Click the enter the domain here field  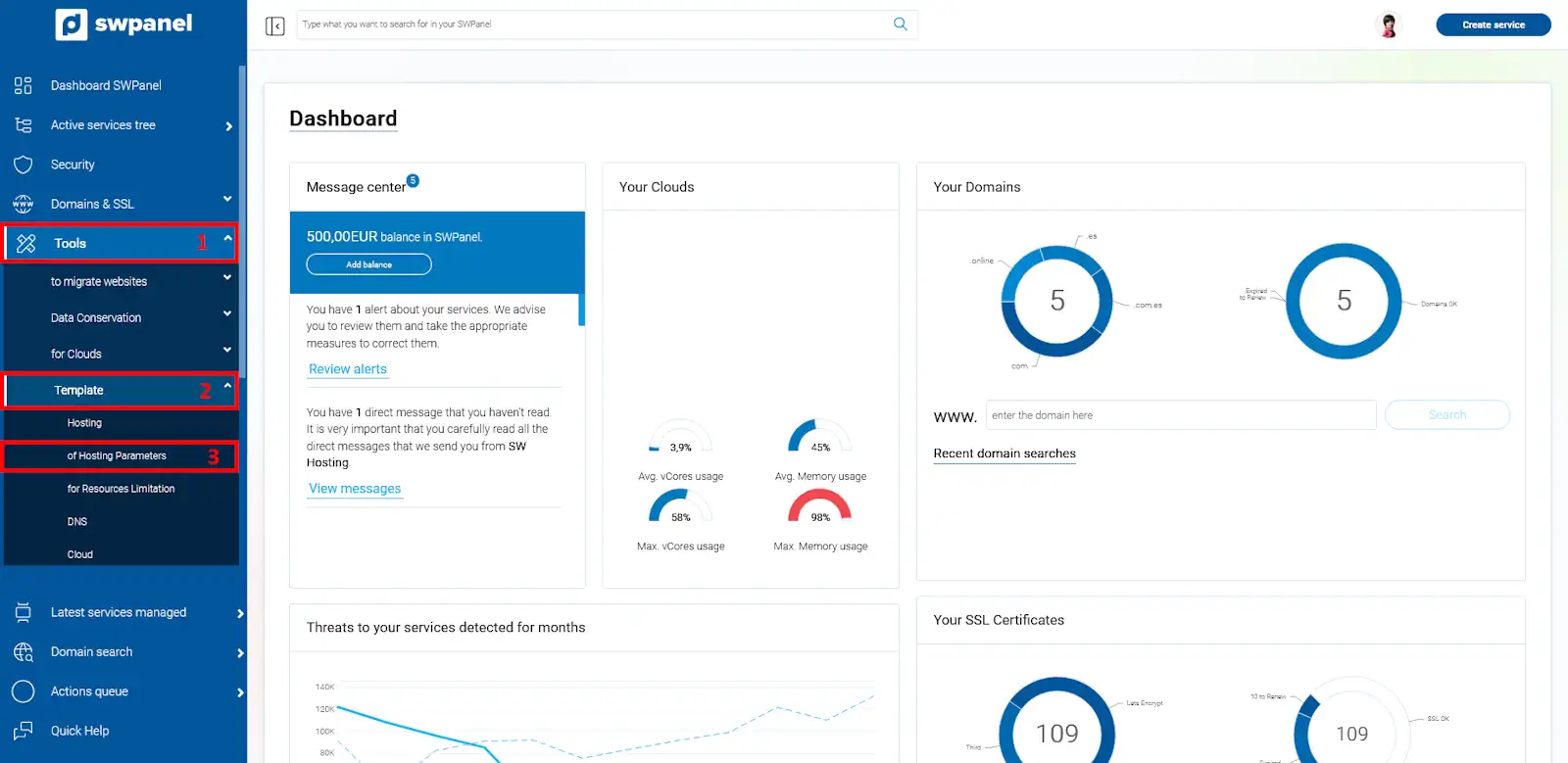(x=1181, y=415)
